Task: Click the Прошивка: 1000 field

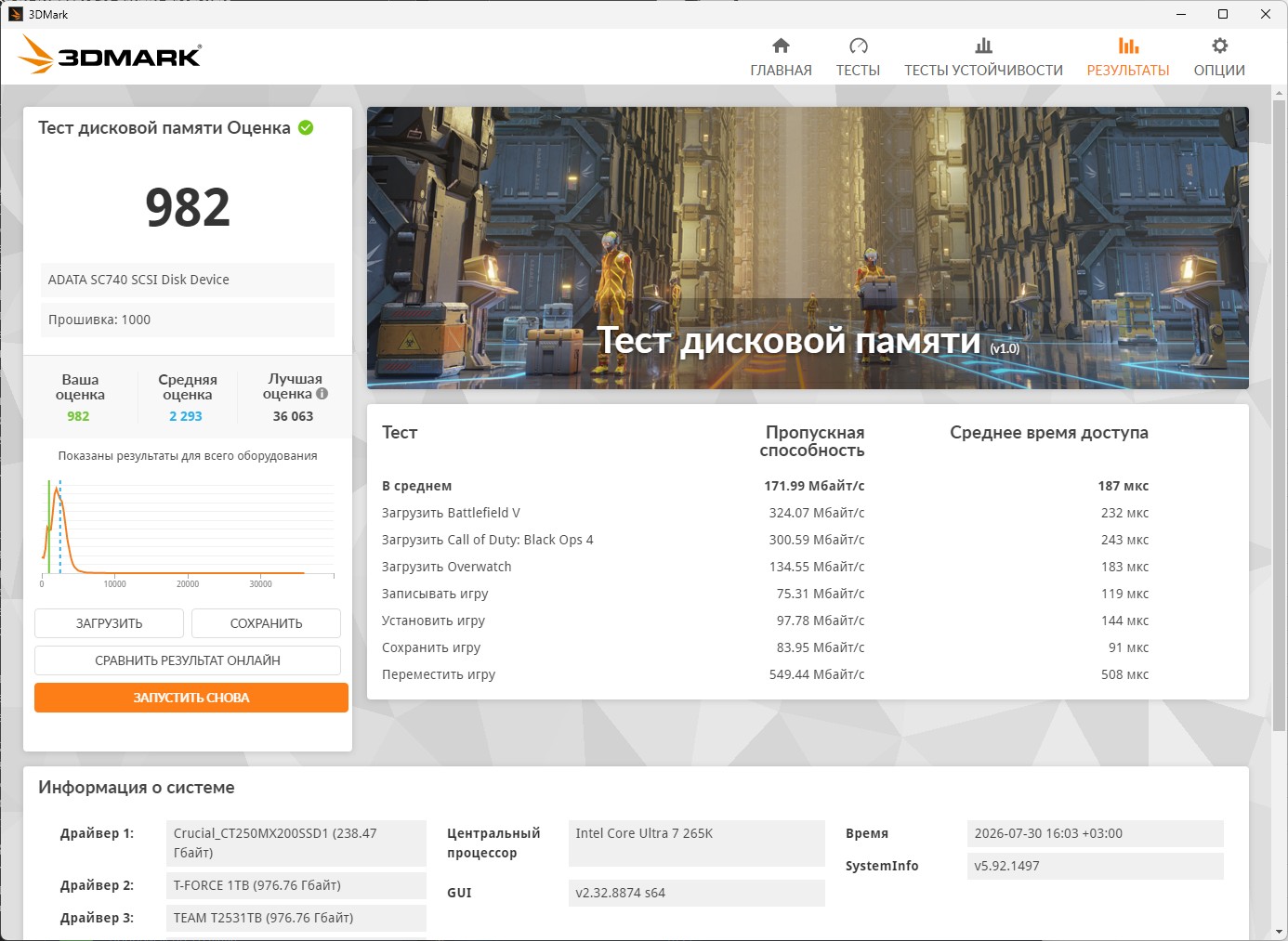Action: 188,320
